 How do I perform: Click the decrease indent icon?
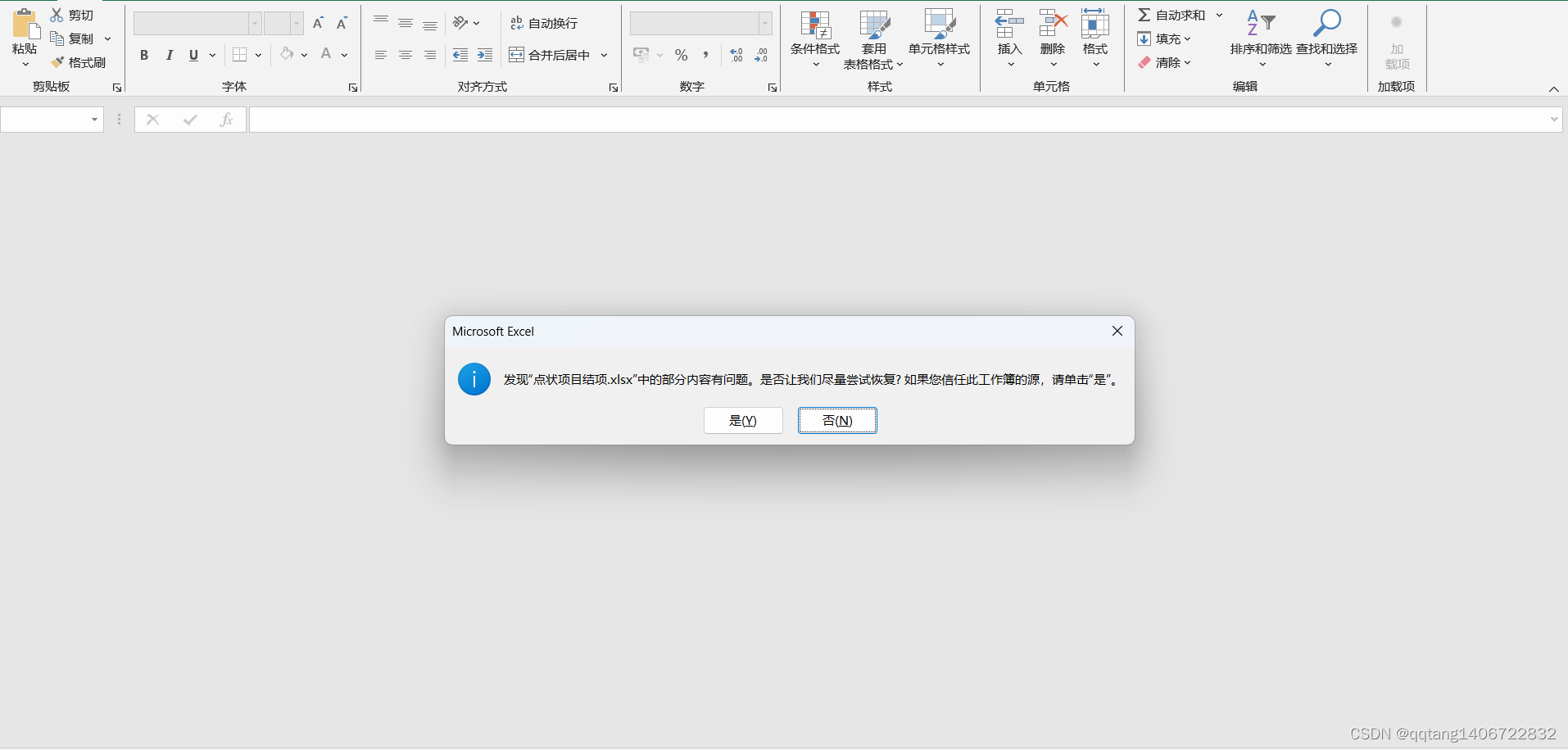[460, 55]
